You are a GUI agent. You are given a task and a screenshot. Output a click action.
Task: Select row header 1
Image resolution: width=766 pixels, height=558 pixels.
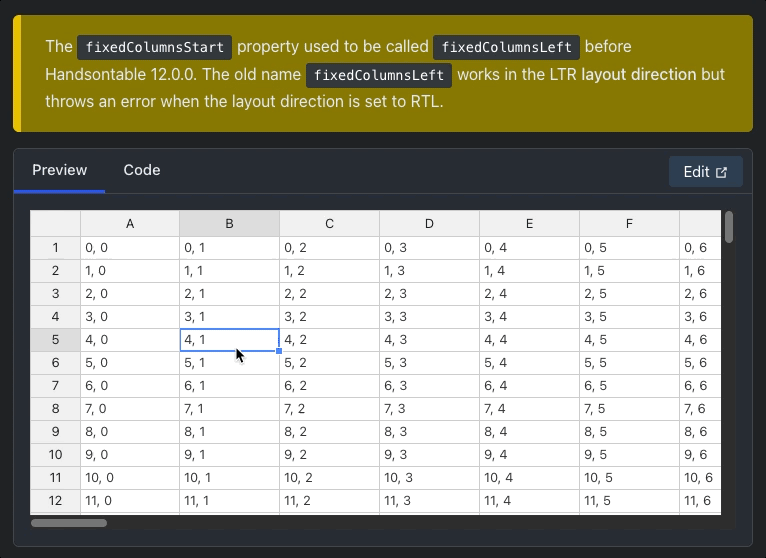click(55, 248)
